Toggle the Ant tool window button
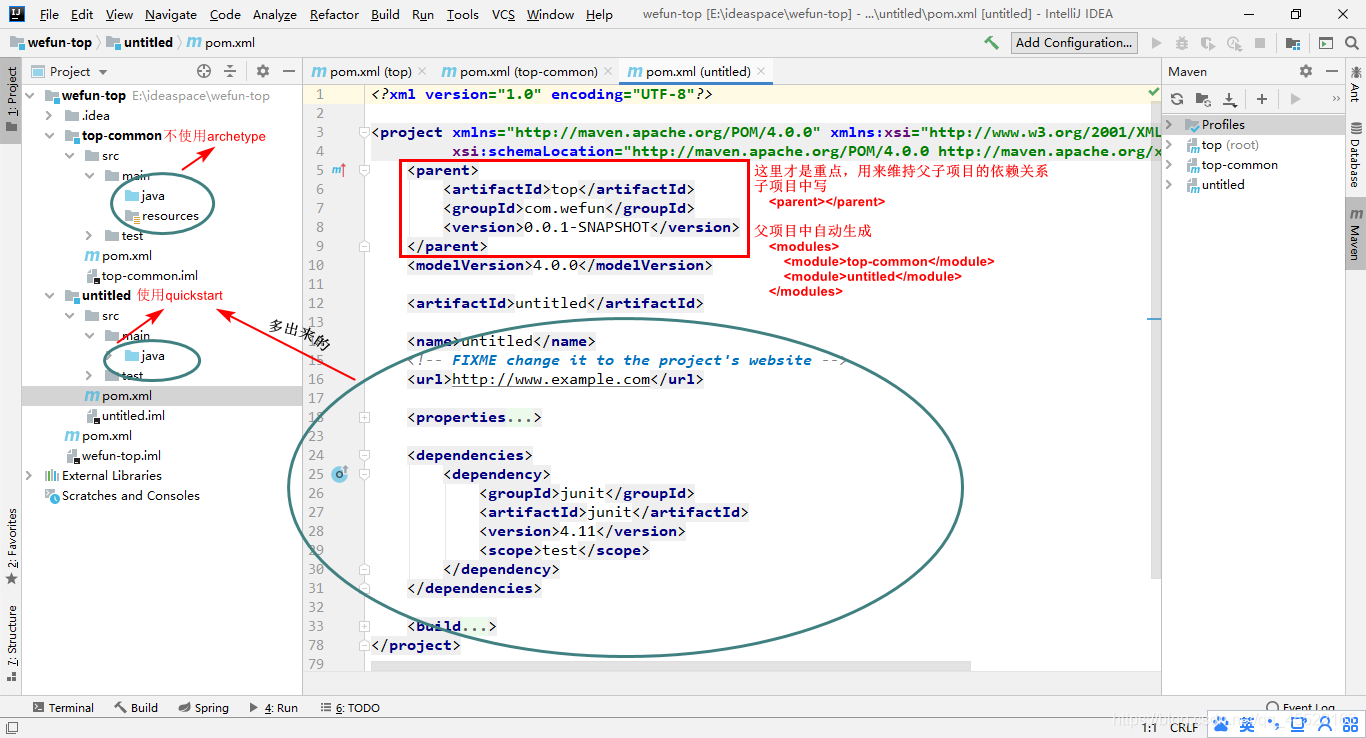This screenshot has width=1366, height=738. click(1355, 85)
